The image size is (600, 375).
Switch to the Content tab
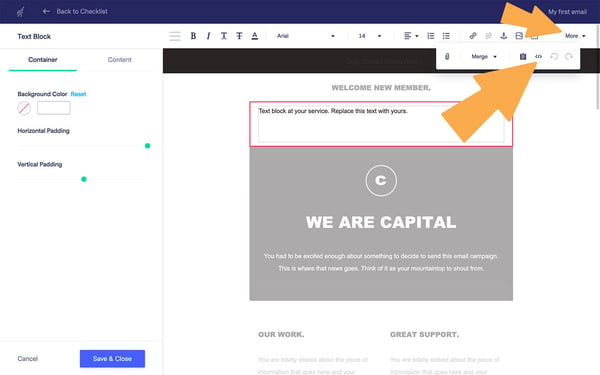point(119,60)
